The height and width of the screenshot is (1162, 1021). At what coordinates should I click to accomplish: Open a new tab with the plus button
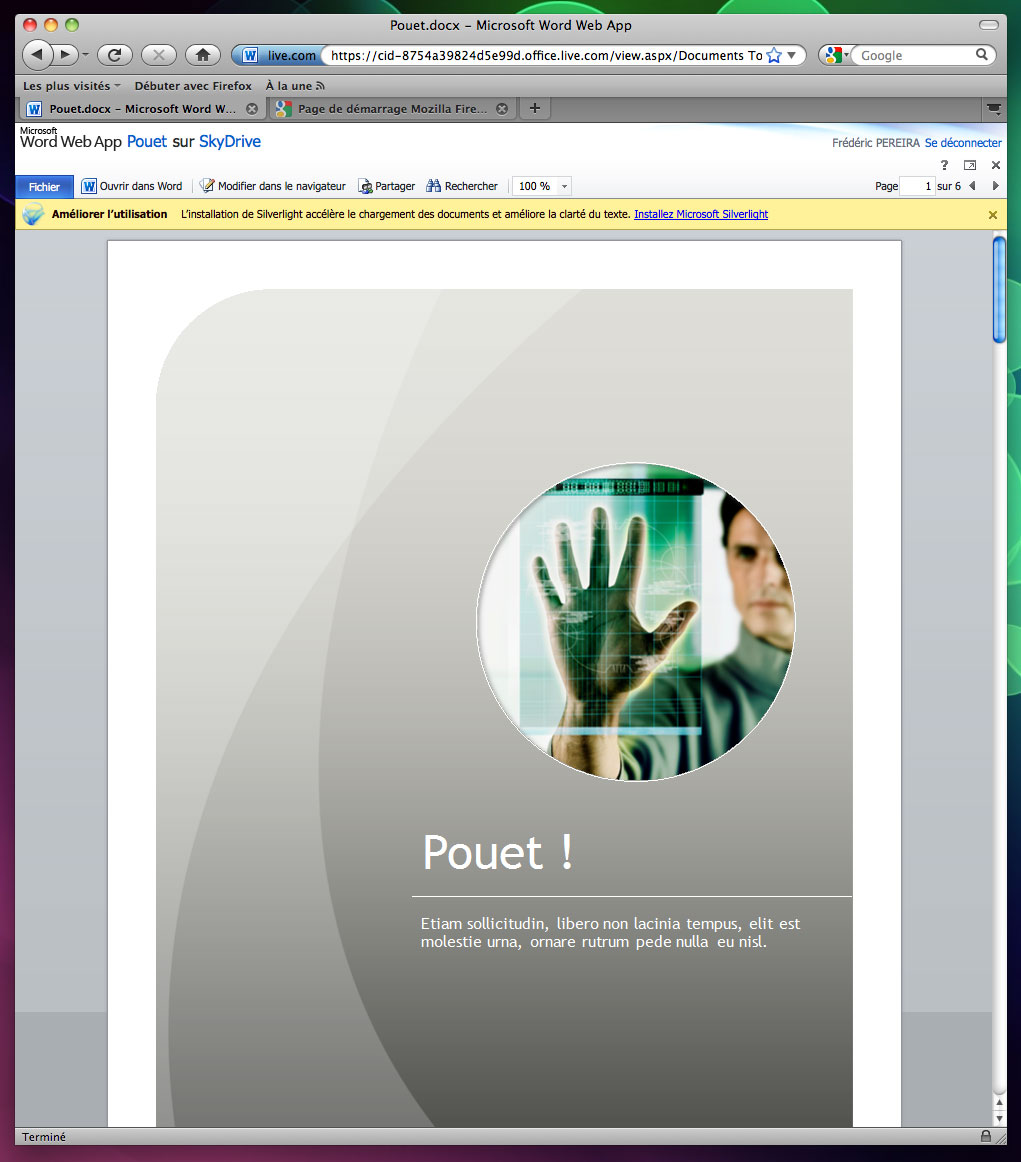(534, 108)
